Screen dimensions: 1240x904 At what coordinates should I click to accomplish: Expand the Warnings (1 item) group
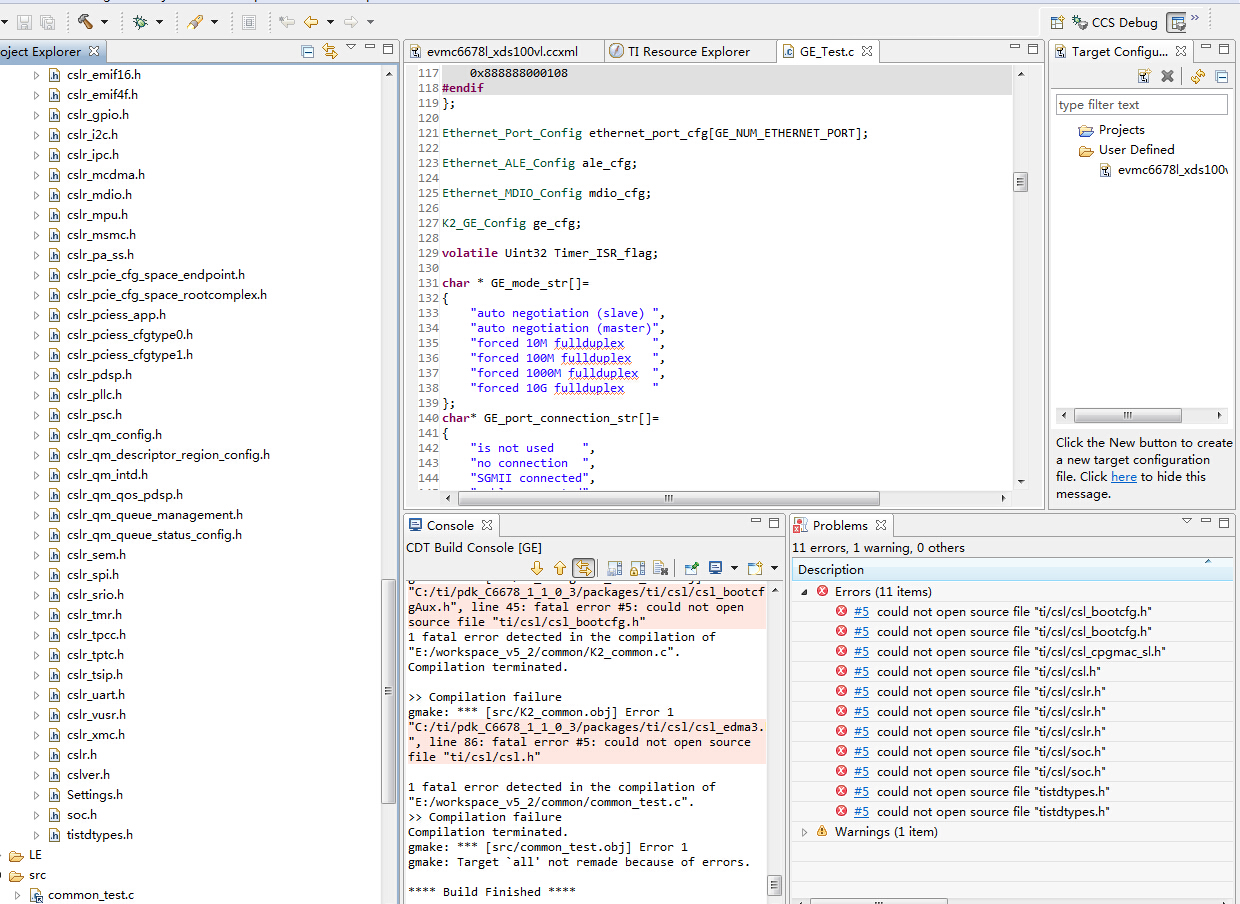coord(805,832)
